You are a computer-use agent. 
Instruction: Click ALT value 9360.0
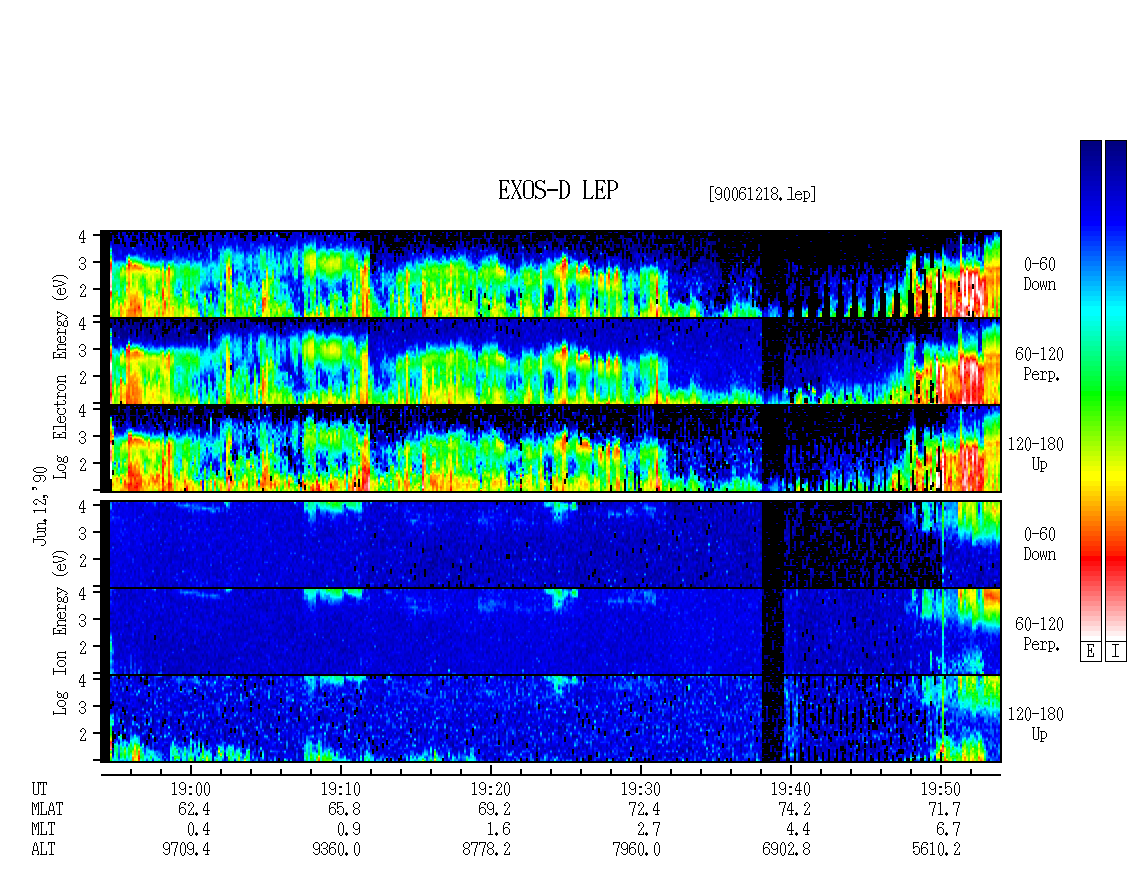tap(336, 850)
